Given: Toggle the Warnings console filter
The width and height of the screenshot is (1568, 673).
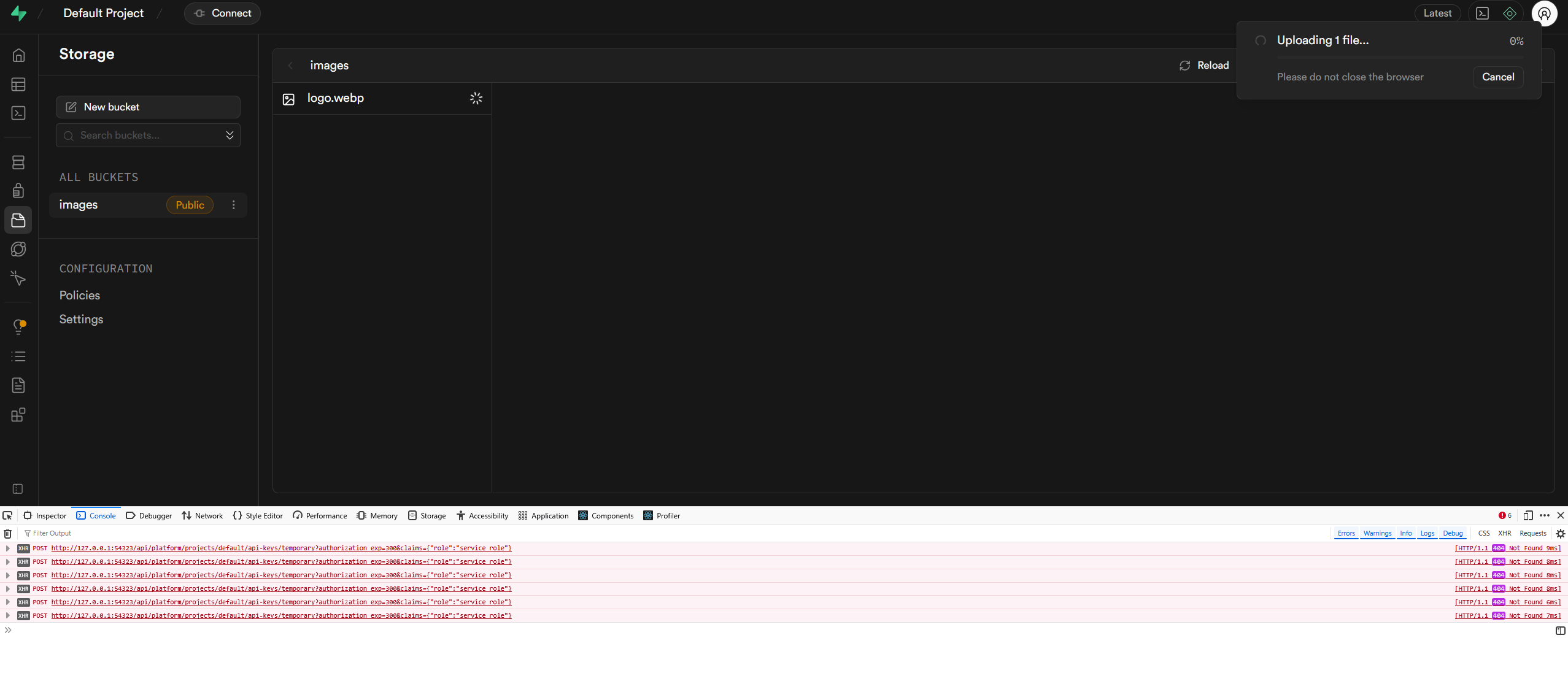Looking at the screenshot, I should coord(1377,533).
